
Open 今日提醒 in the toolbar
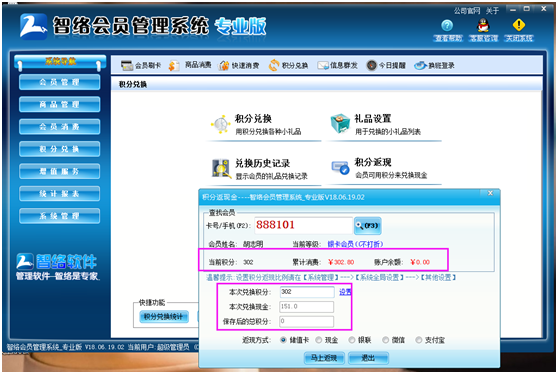point(386,65)
